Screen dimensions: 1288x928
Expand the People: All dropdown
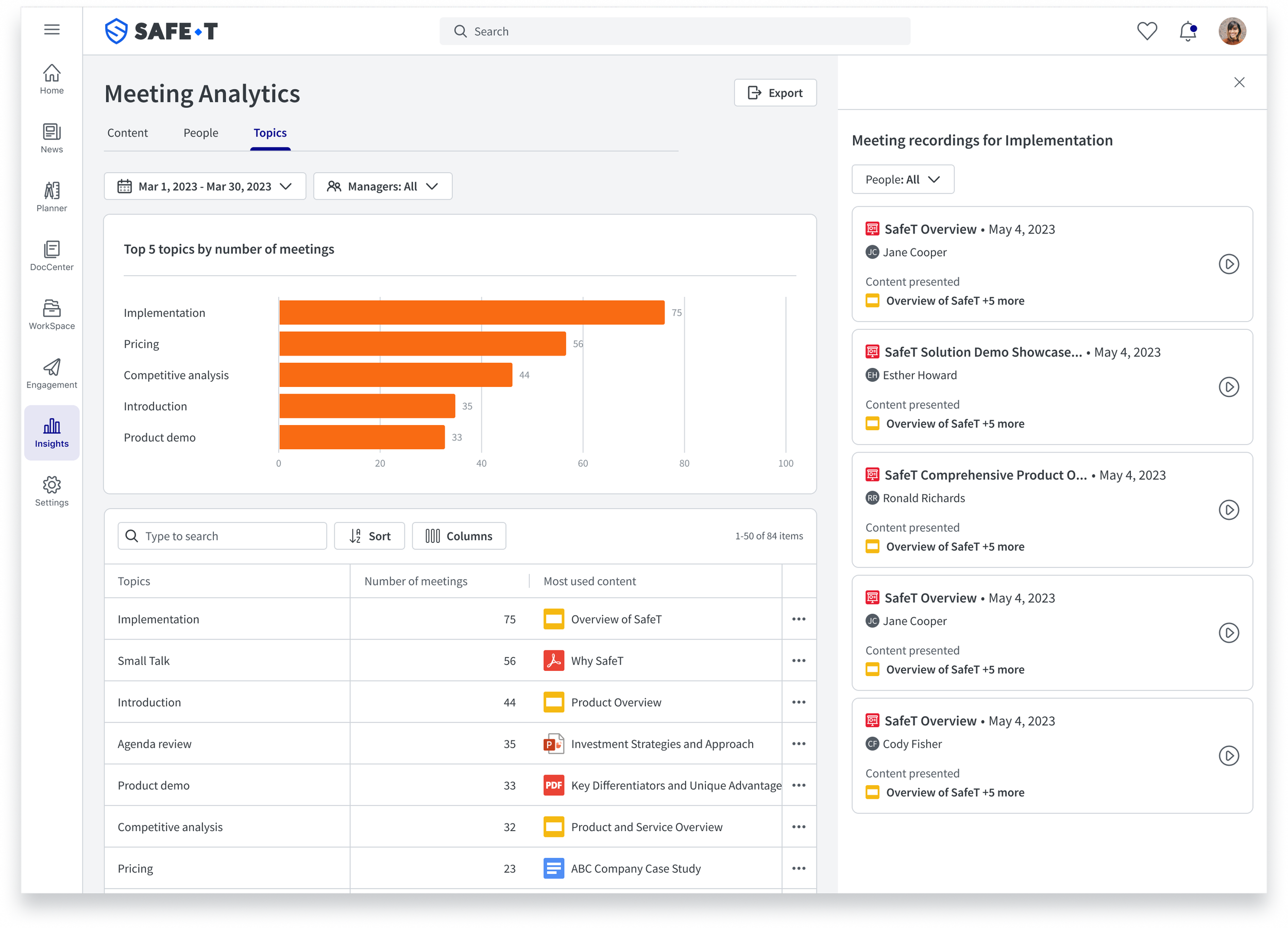click(903, 179)
